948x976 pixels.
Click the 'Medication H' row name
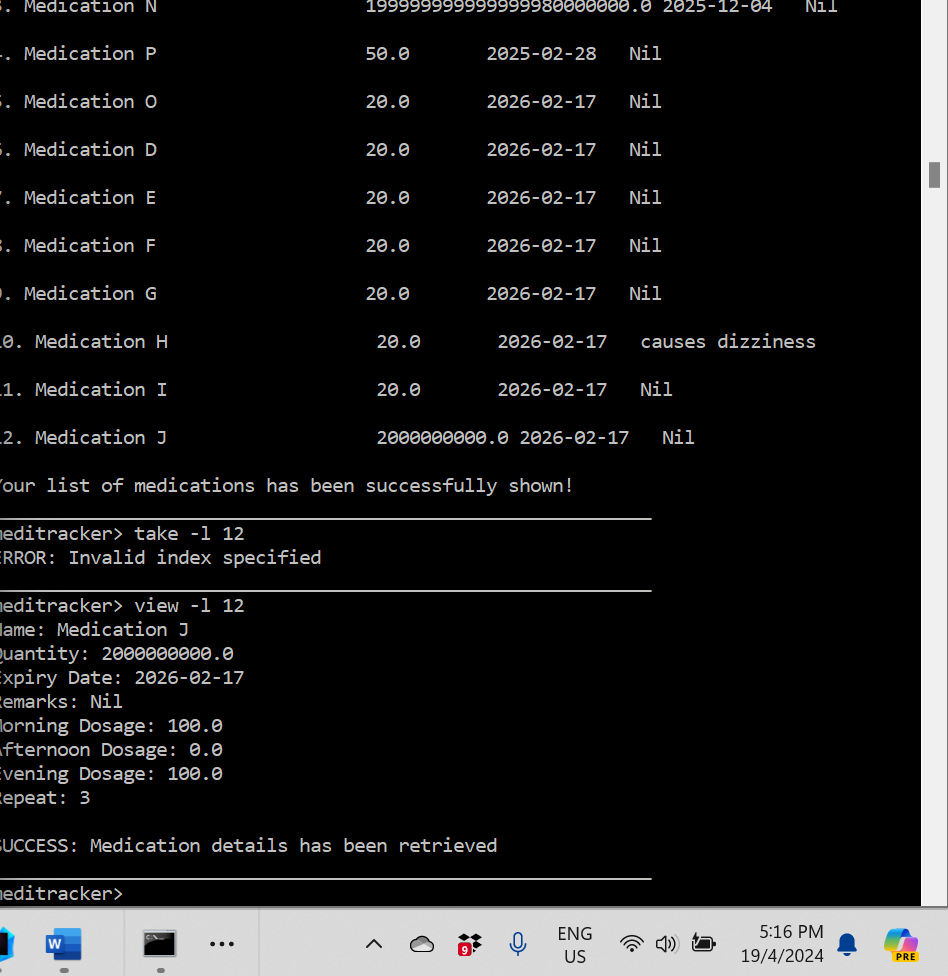coord(101,342)
